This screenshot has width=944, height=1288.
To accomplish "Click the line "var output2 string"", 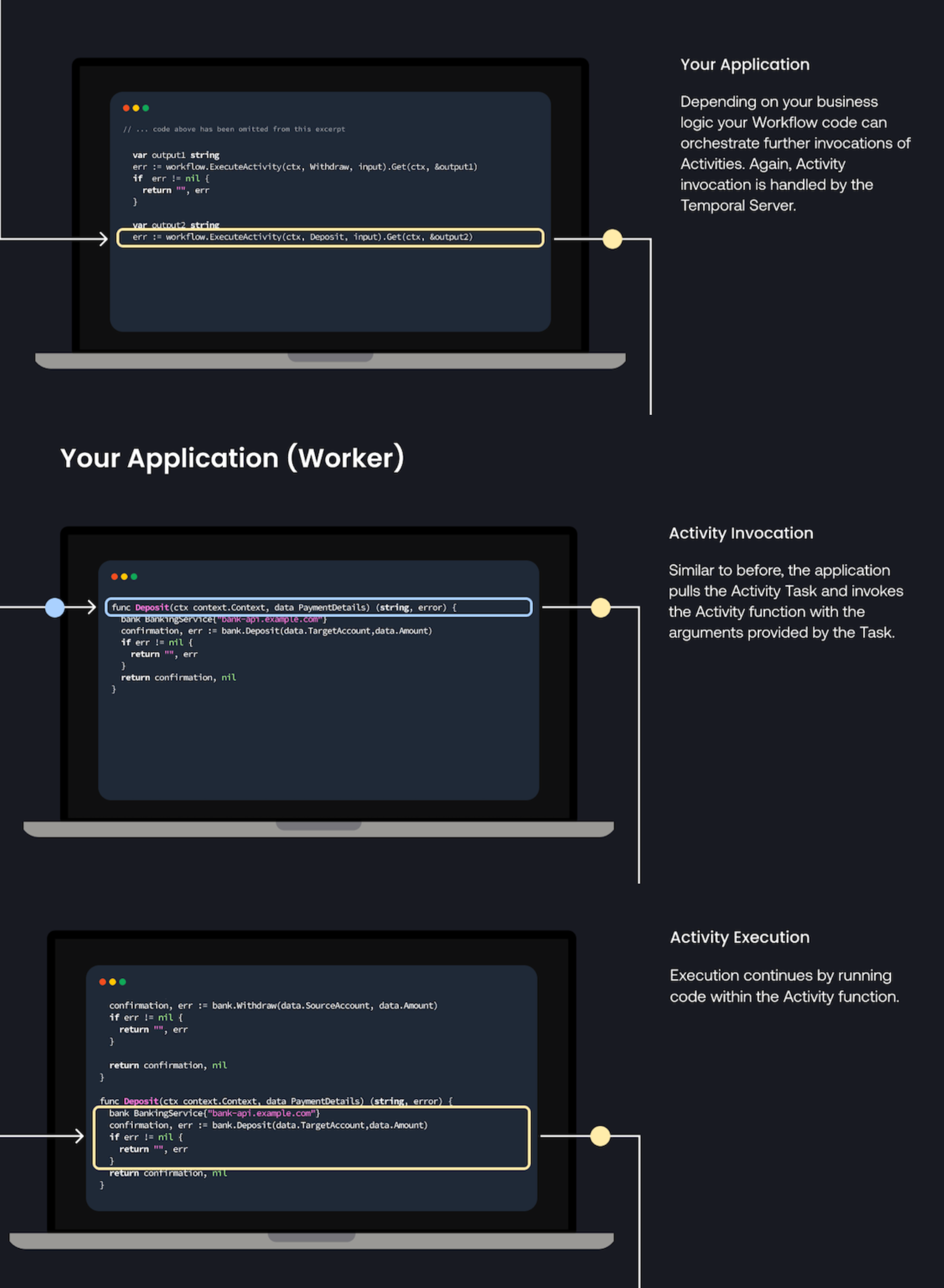I will [x=176, y=224].
